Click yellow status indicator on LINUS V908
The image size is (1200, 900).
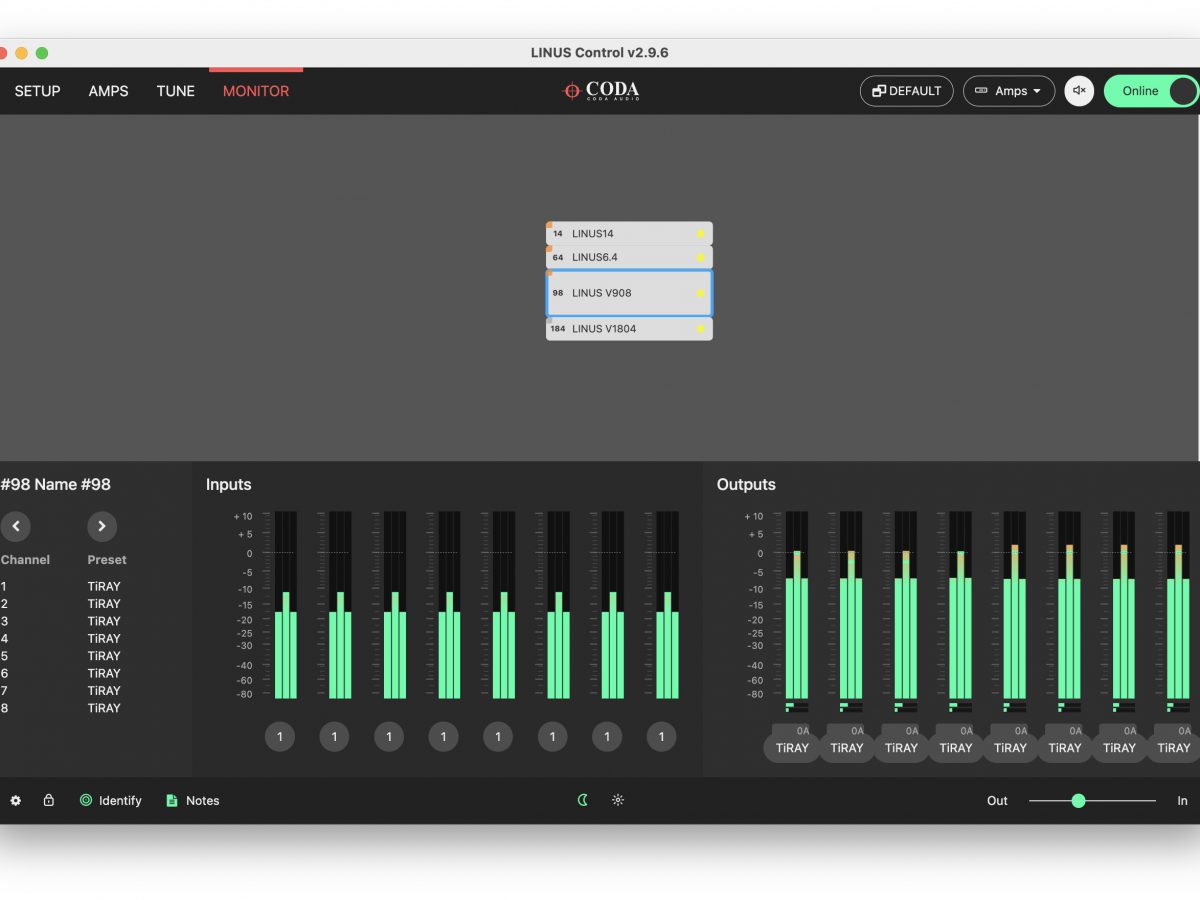click(x=700, y=293)
